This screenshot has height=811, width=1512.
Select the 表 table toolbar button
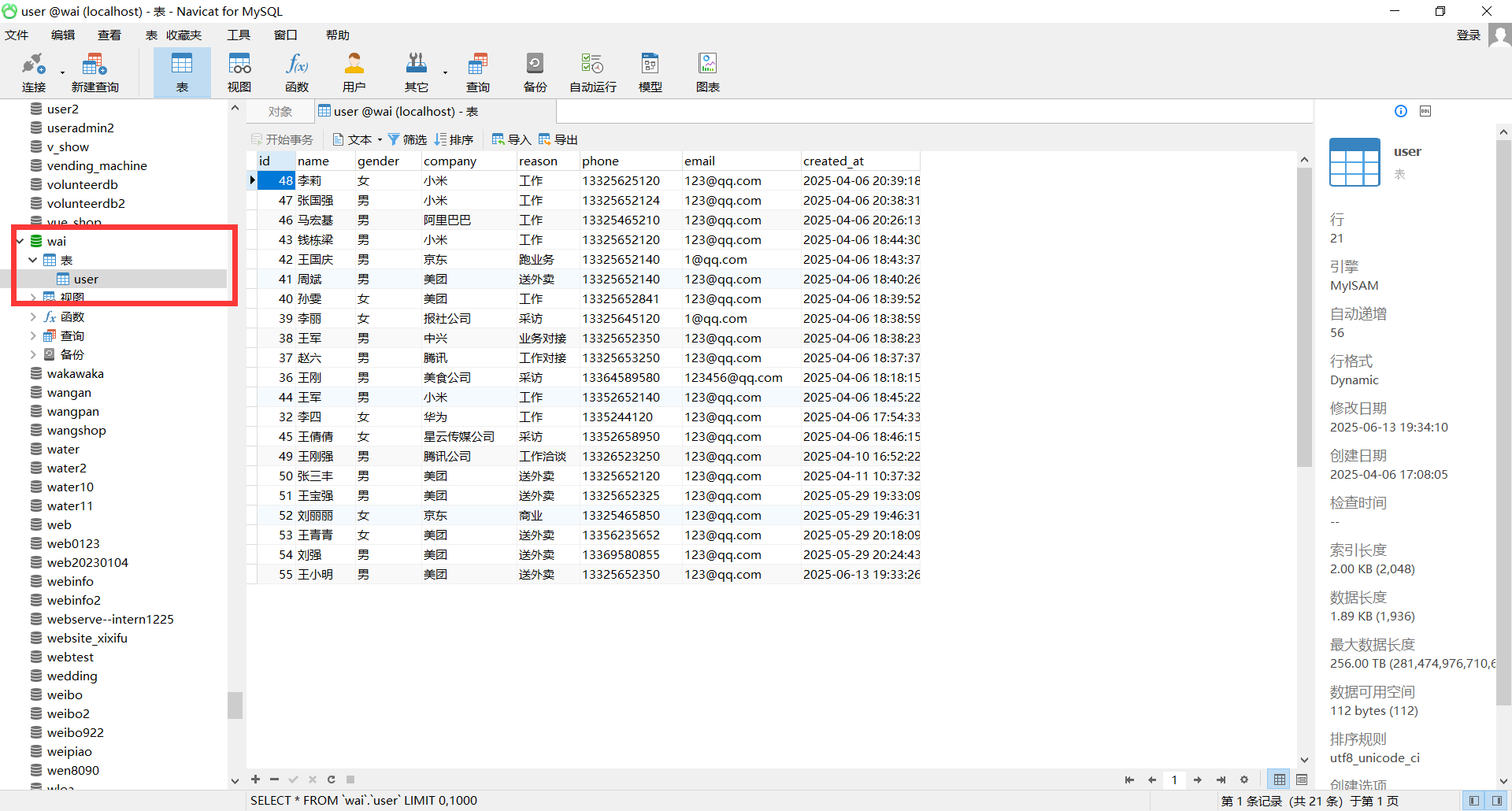182,72
